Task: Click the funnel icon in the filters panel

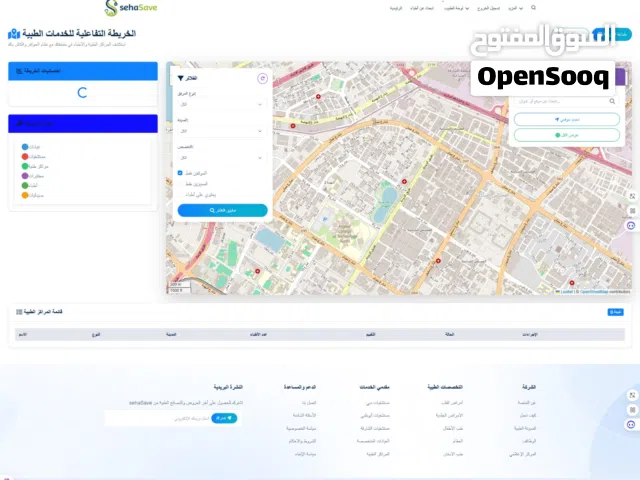Action: tap(180, 78)
